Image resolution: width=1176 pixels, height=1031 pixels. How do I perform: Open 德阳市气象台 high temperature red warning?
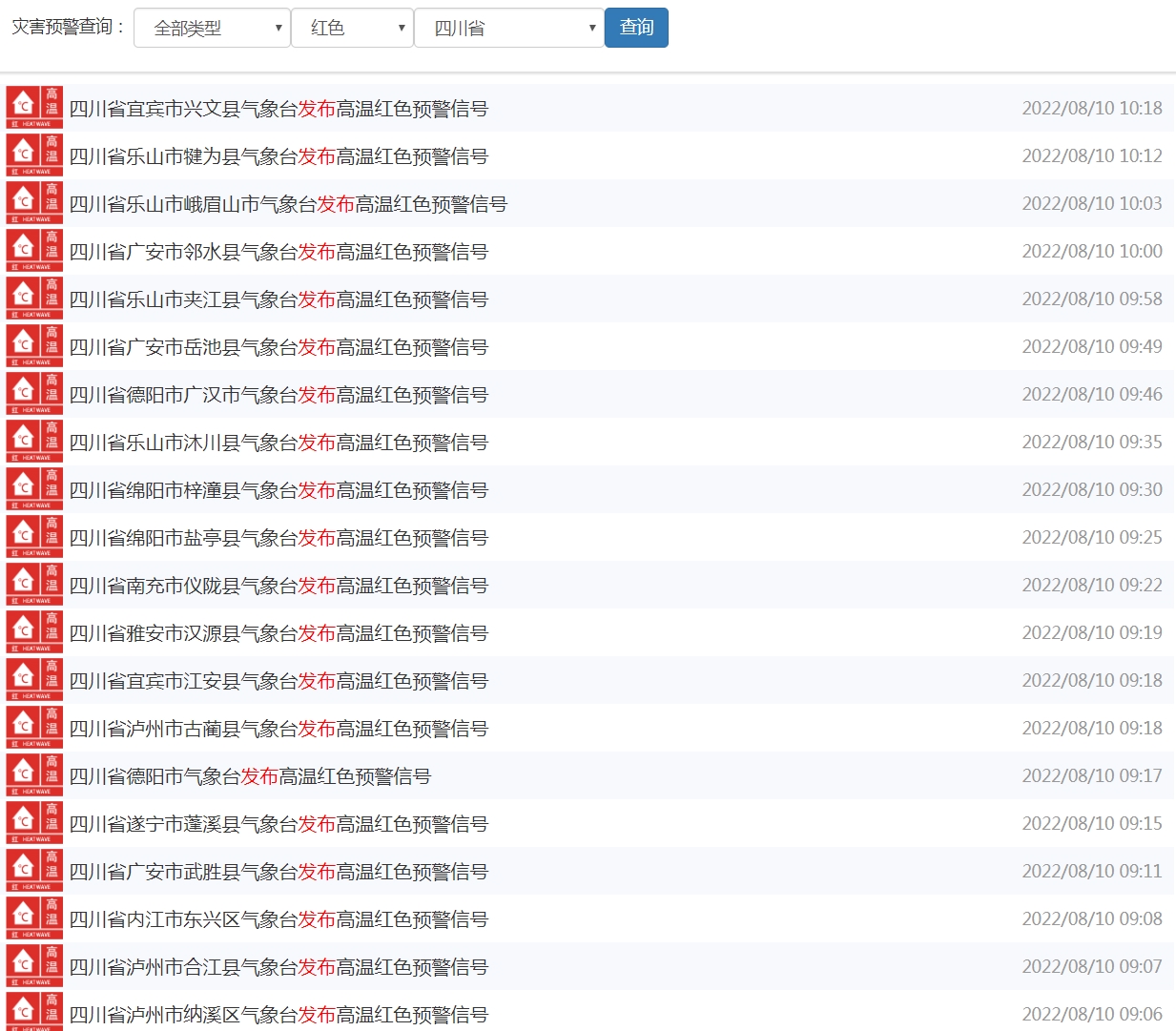click(x=250, y=776)
